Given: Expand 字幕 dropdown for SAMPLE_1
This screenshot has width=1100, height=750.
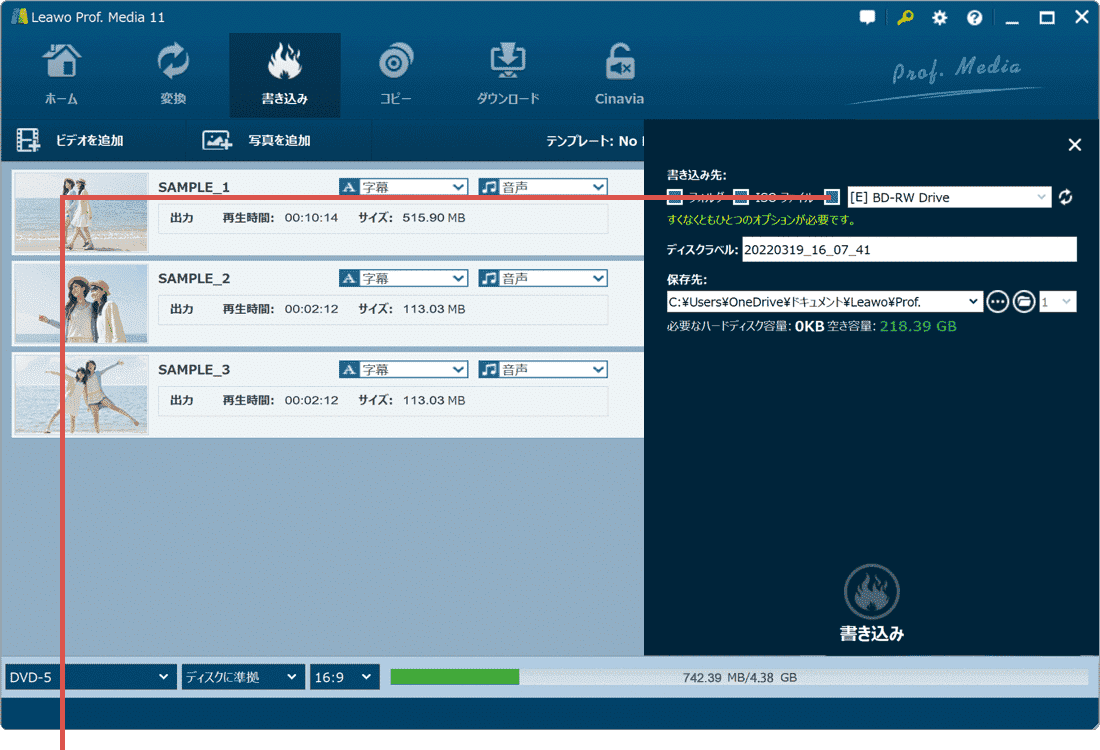Looking at the screenshot, I should pos(404,187).
